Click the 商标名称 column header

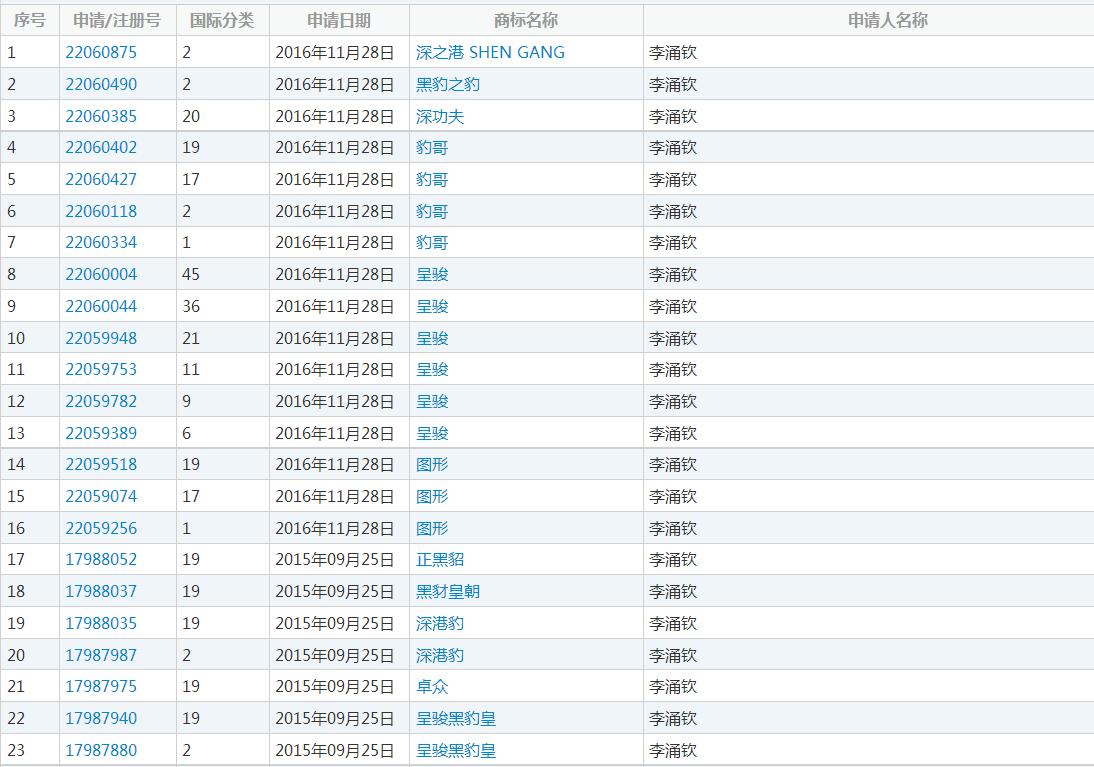point(526,20)
